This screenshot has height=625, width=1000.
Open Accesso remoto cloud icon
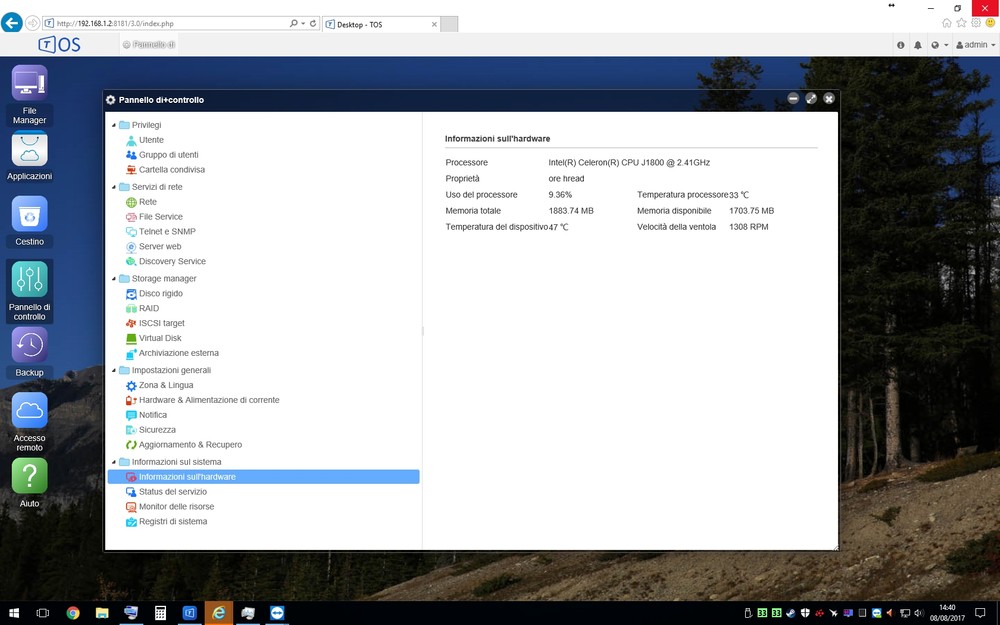[x=29, y=411]
